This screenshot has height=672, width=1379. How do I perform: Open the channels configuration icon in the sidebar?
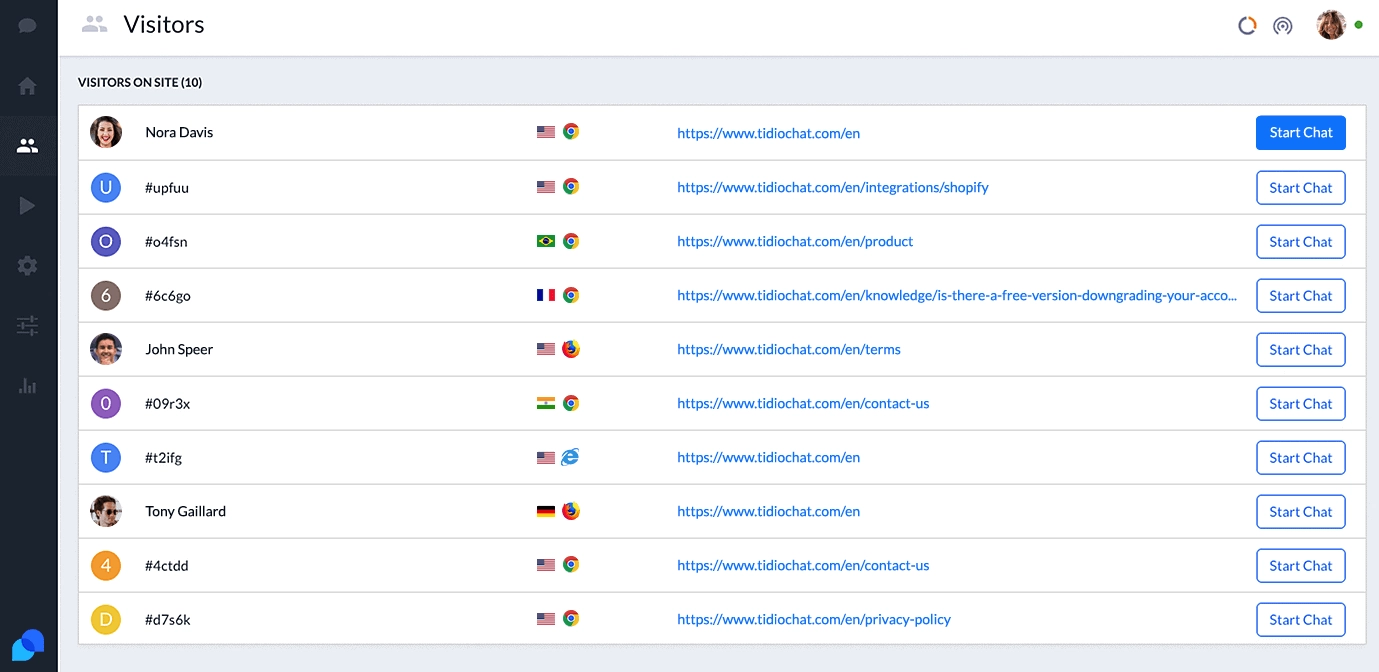tap(27, 325)
